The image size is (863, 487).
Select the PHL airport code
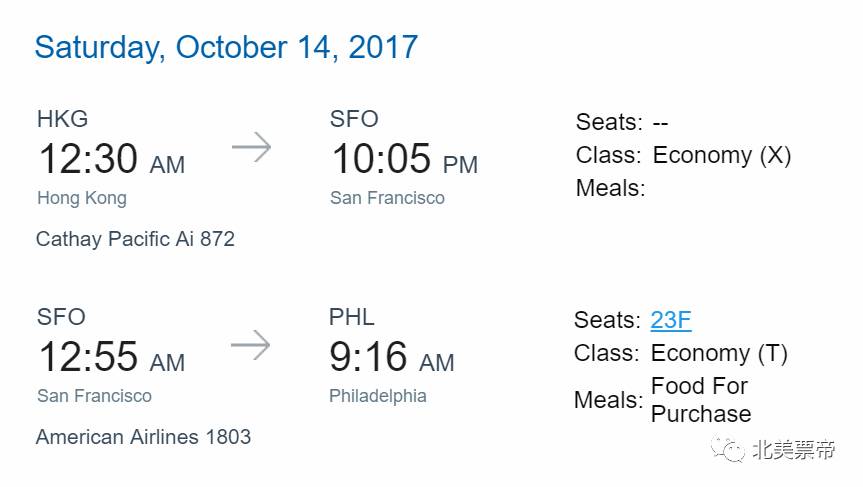(352, 317)
